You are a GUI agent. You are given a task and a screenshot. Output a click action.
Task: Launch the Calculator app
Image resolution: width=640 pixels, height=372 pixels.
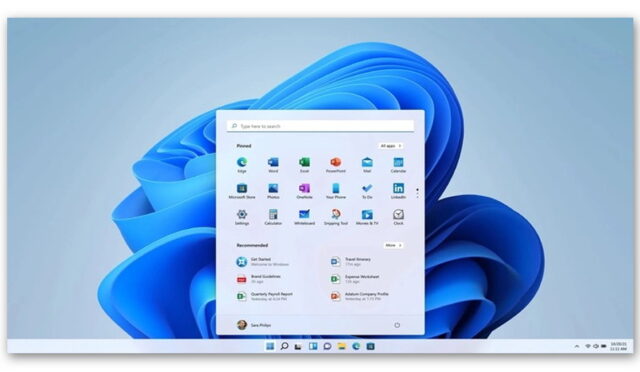tap(273, 217)
